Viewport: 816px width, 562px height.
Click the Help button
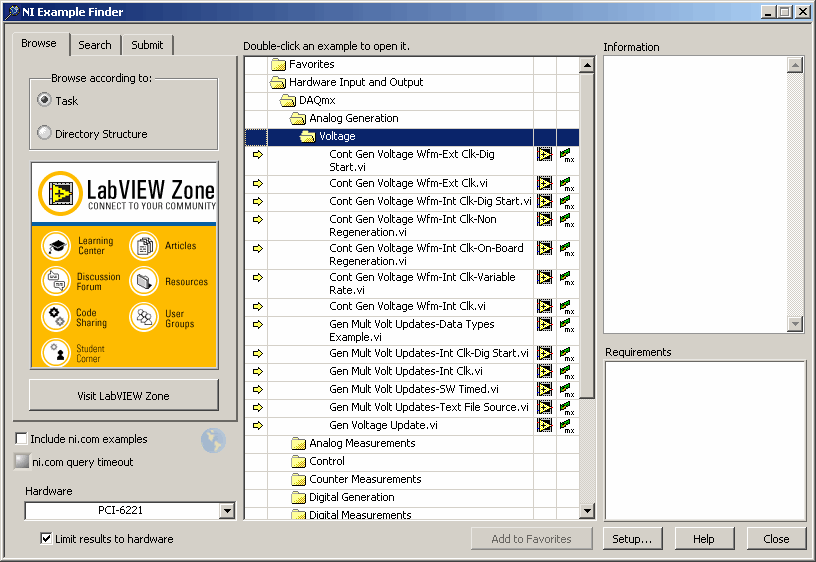(x=705, y=539)
